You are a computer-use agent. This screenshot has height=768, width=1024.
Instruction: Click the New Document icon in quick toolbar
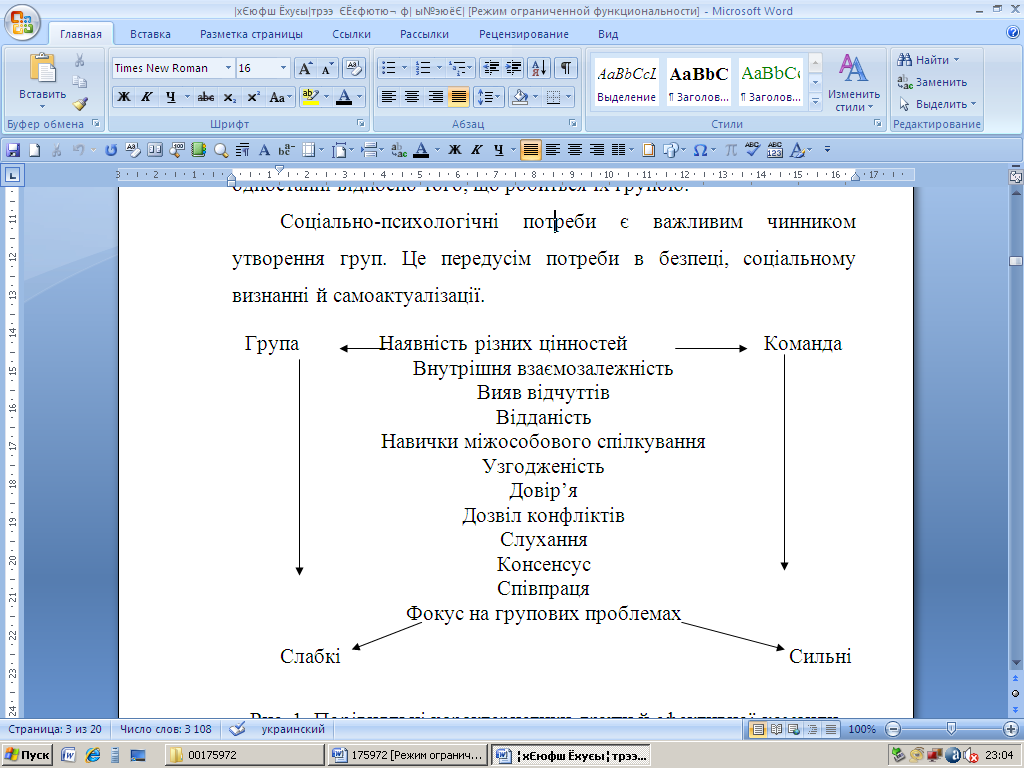click(35, 150)
